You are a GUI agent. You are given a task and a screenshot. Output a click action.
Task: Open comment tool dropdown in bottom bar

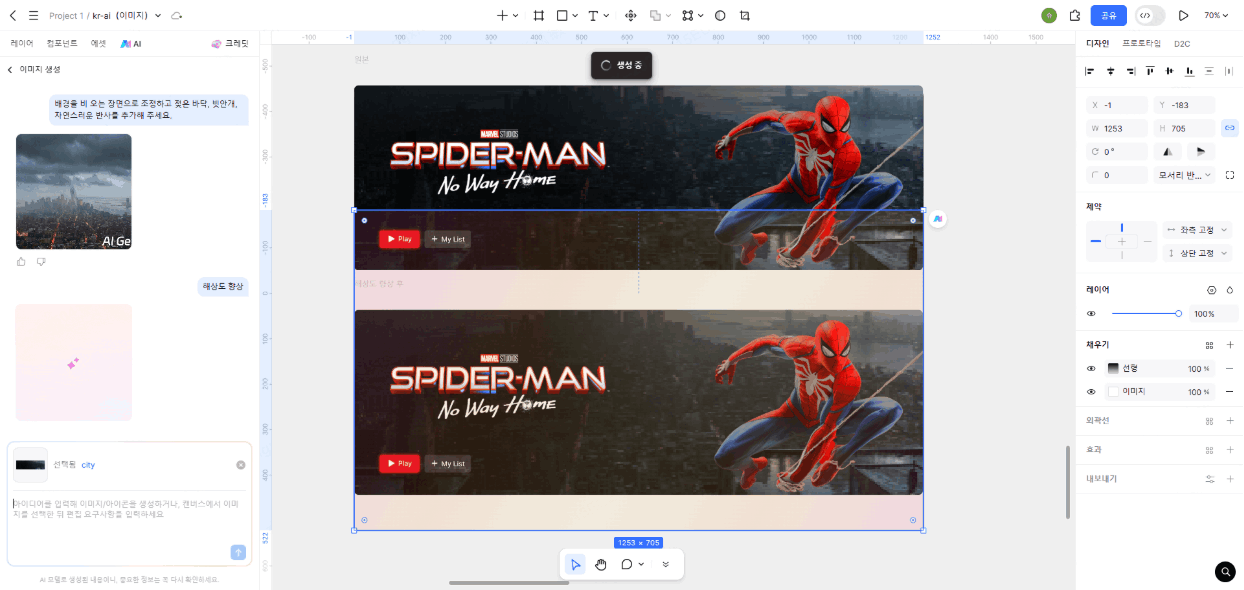coord(641,564)
